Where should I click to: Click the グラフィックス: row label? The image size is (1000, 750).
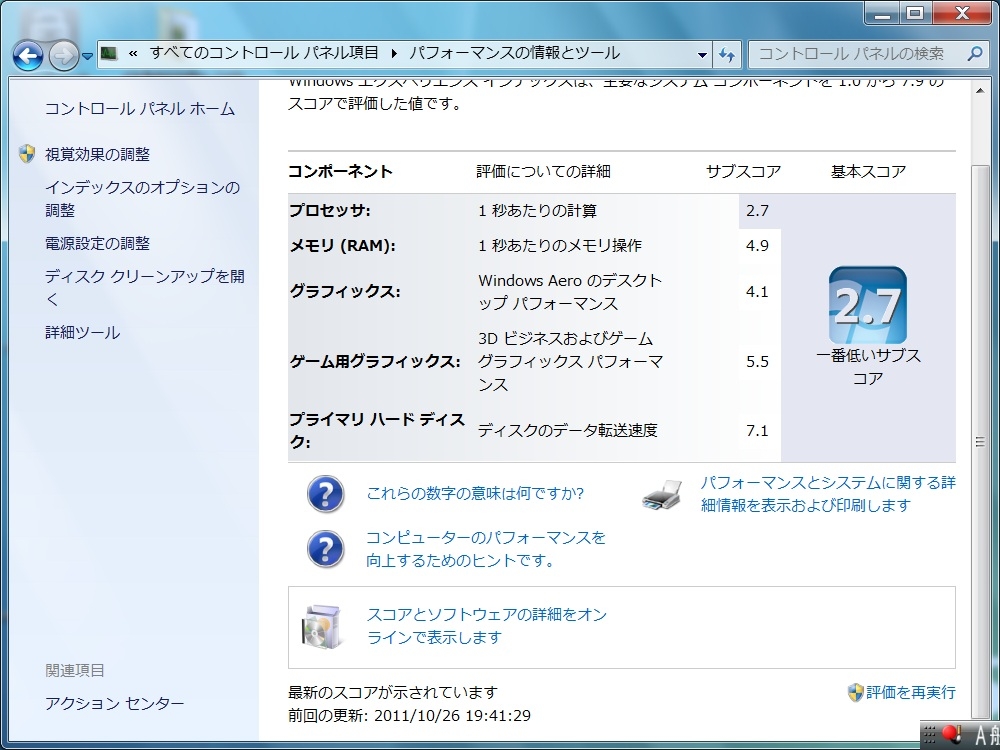345,291
